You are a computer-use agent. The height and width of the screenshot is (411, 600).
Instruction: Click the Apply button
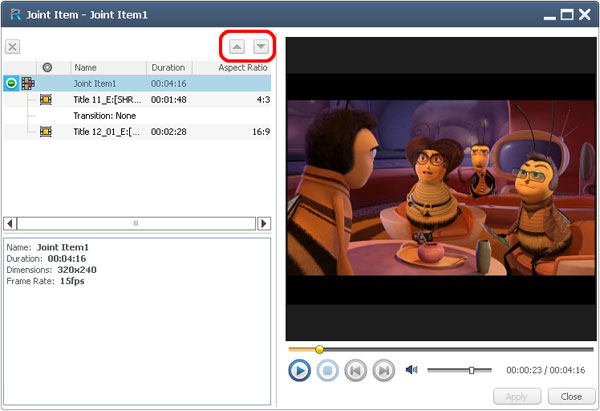[517, 396]
